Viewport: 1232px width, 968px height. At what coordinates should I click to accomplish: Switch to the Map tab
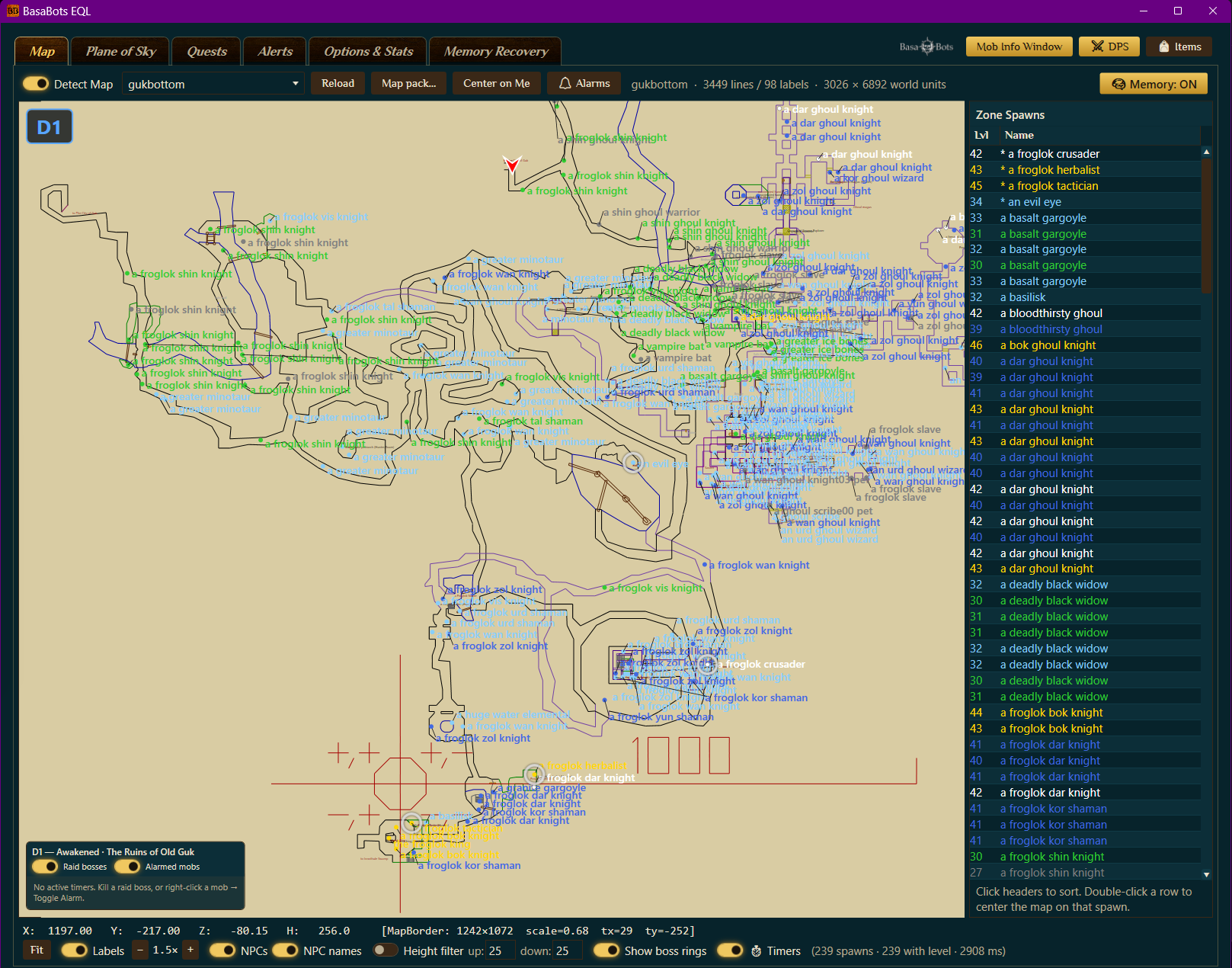point(42,51)
